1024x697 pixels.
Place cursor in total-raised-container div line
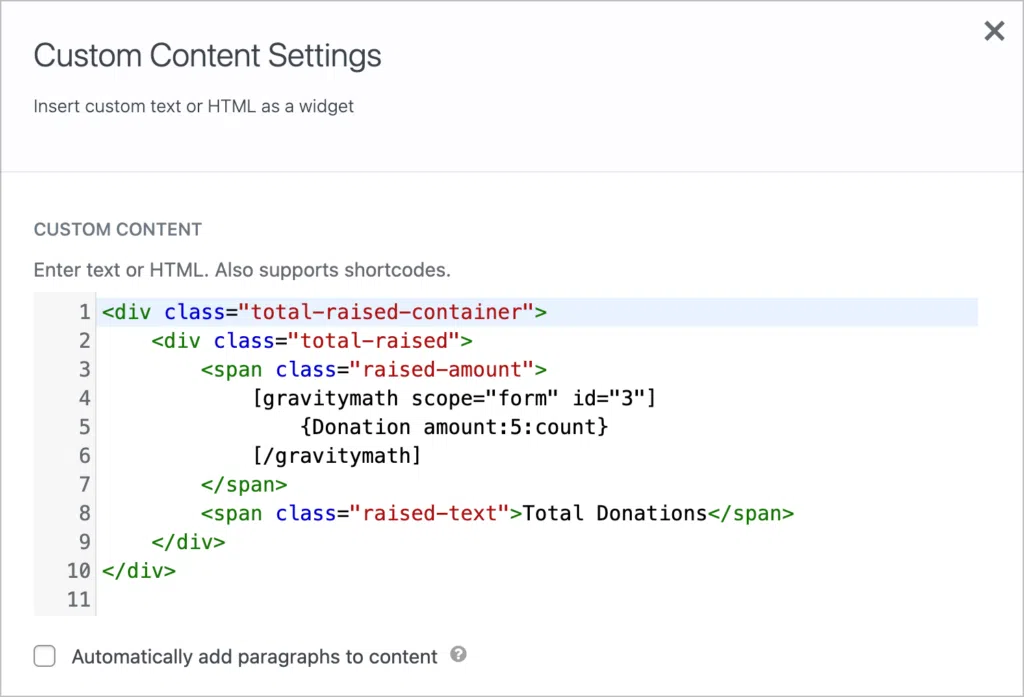point(324,312)
